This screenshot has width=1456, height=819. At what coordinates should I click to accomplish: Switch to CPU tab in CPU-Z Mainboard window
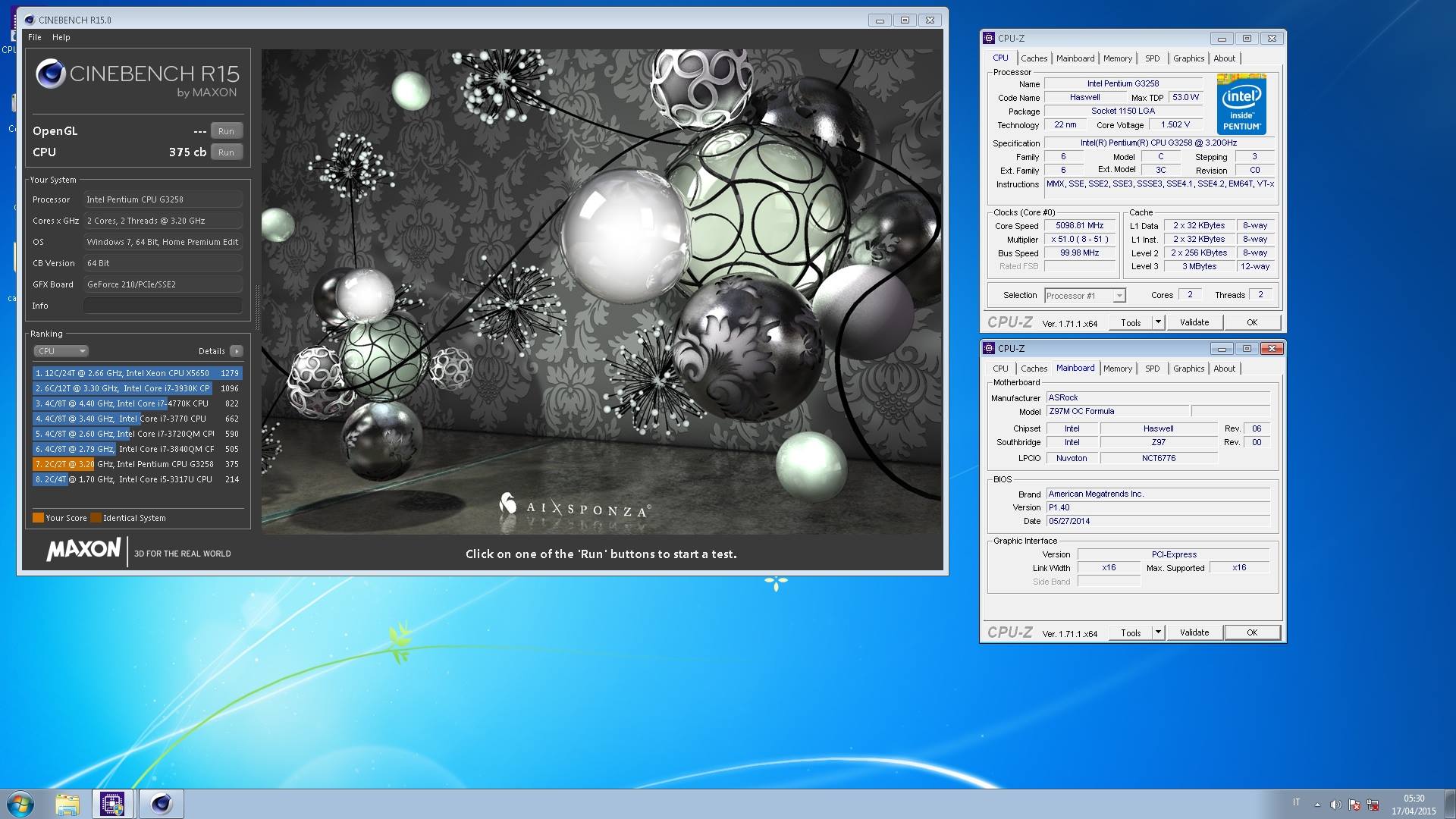(x=1001, y=369)
